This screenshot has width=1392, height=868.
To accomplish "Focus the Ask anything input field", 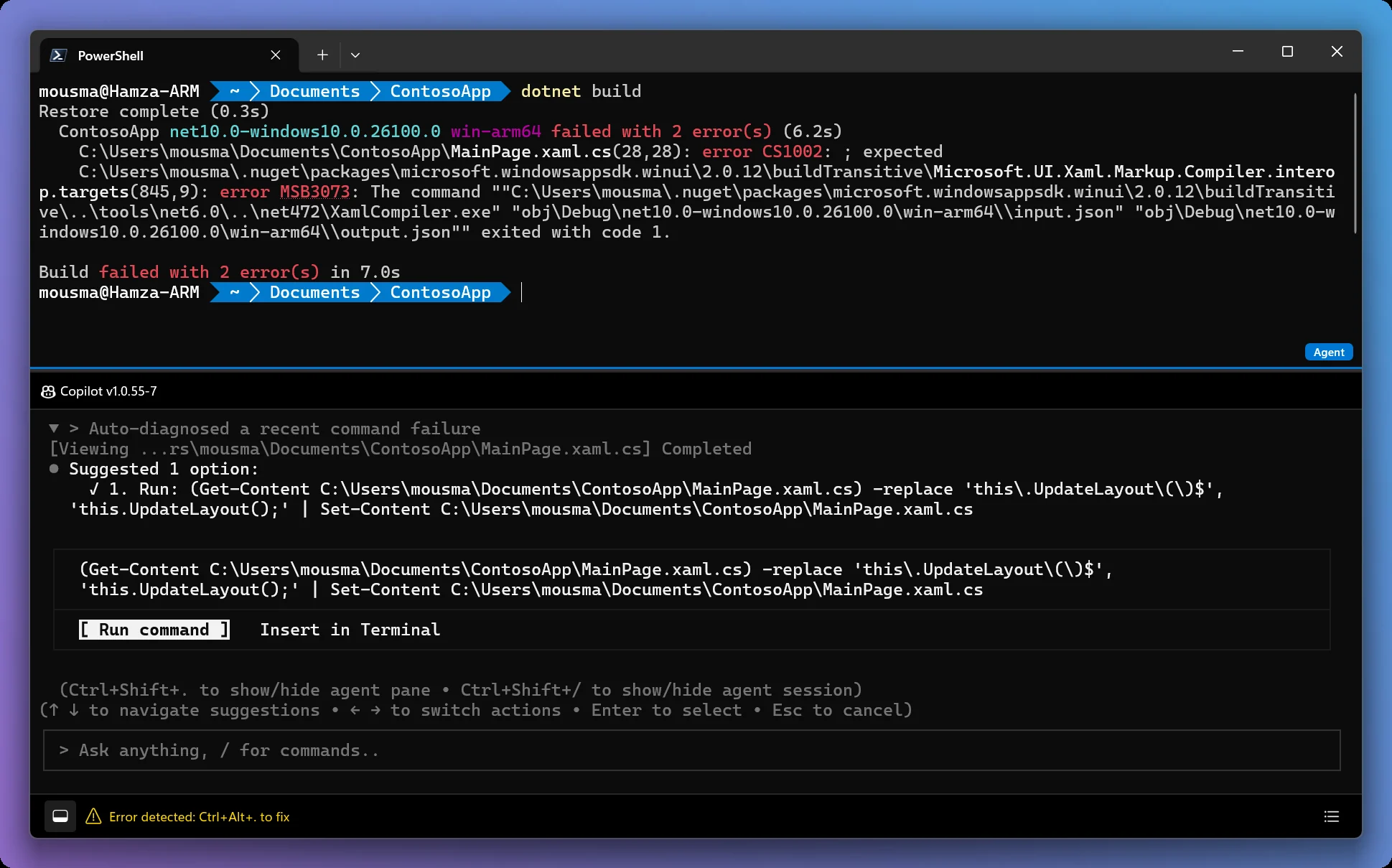I will 692,750.
